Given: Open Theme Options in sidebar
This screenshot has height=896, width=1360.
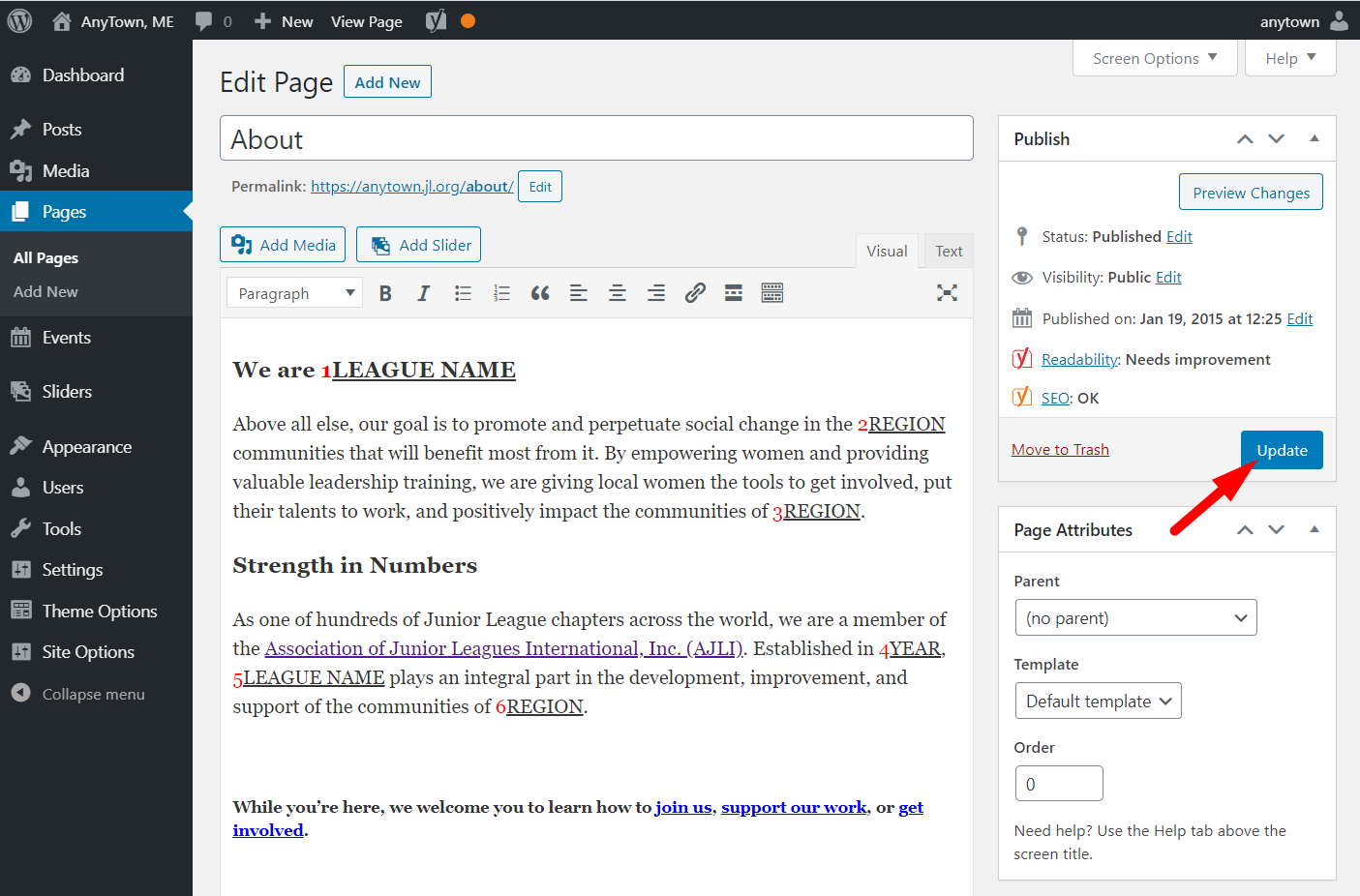Looking at the screenshot, I should tap(96, 612).
